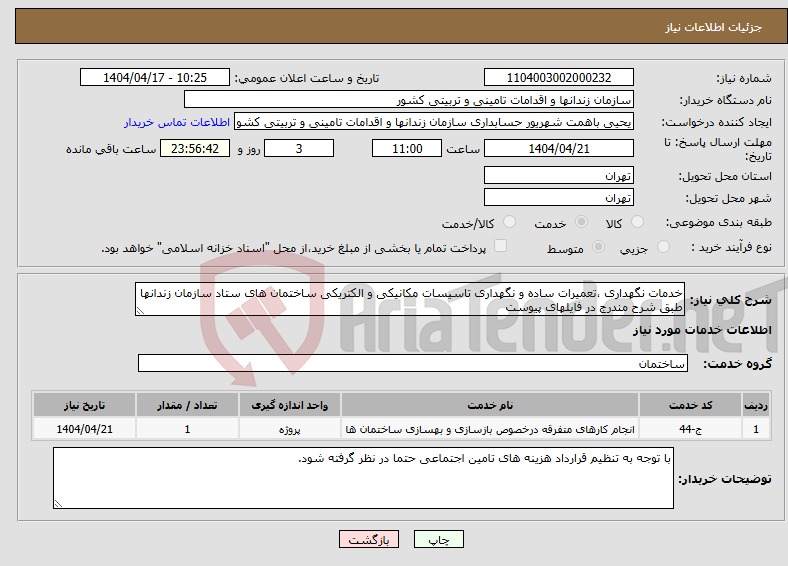Click the request creator name field
788x566 pixels.
click(434, 122)
